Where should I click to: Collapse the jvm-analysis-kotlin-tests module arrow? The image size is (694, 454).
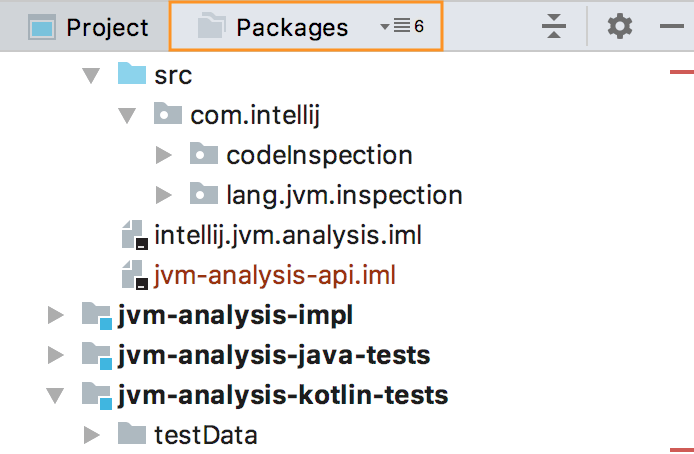point(56,394)
